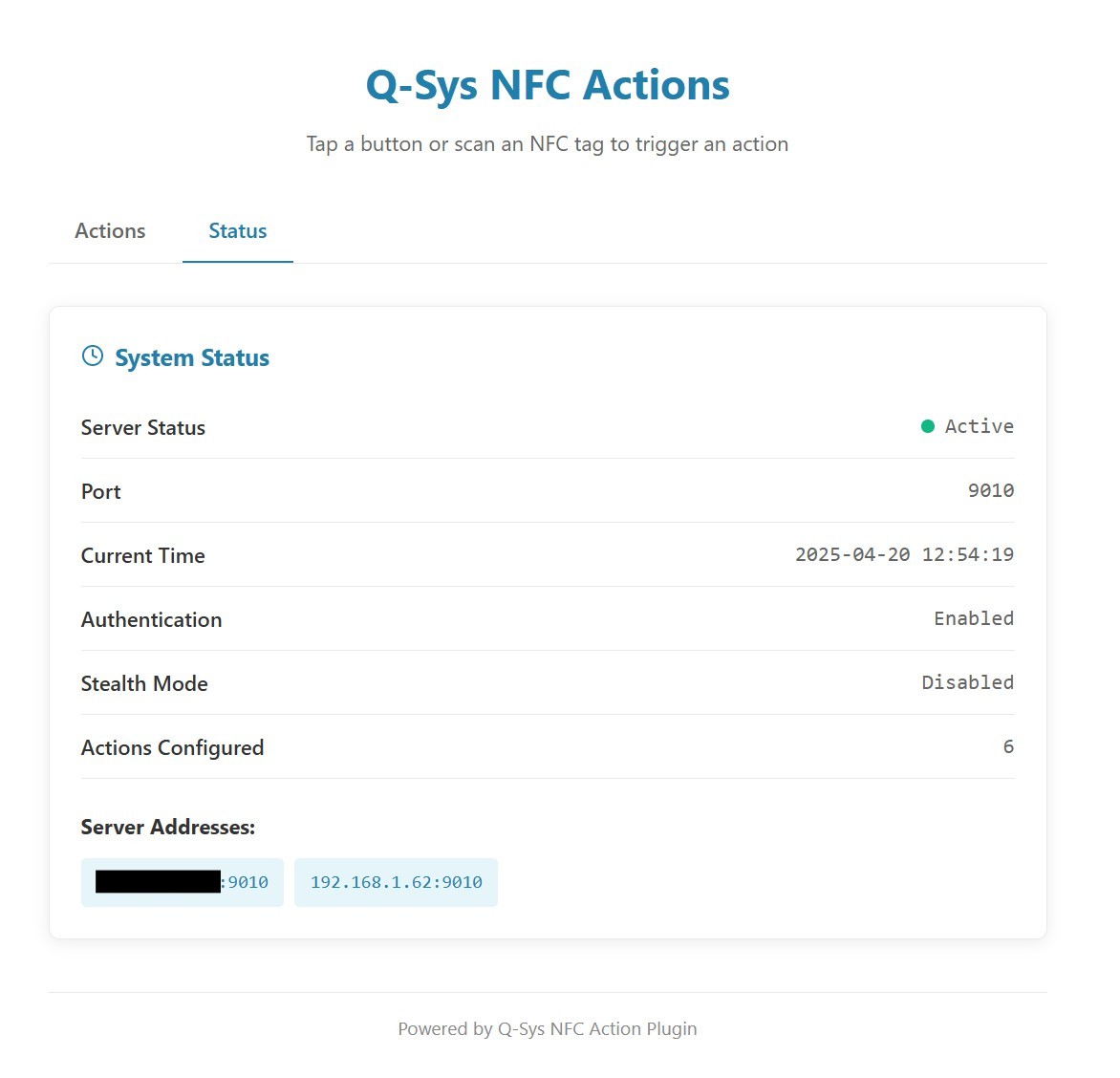Screen dimensions: 1120x1078
Task: Switch to the Actions tab
Action: [110, 230]
